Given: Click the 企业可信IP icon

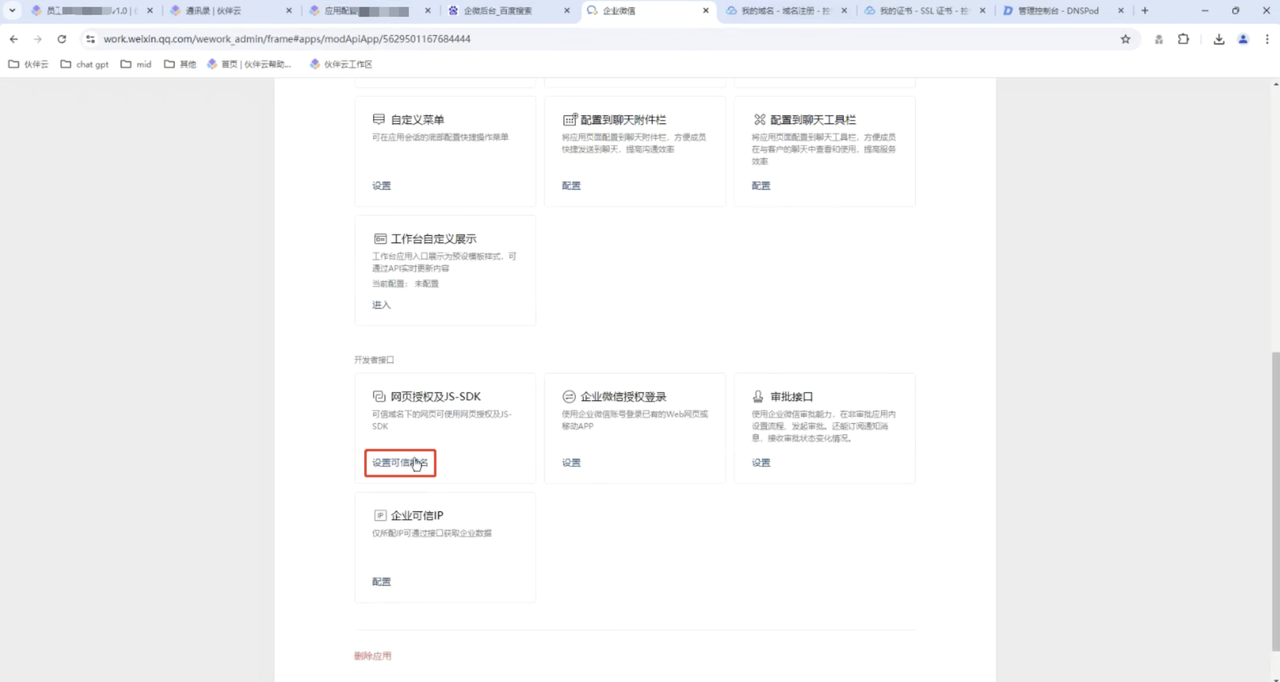Looking at the screenshot, I should [379, 516].
